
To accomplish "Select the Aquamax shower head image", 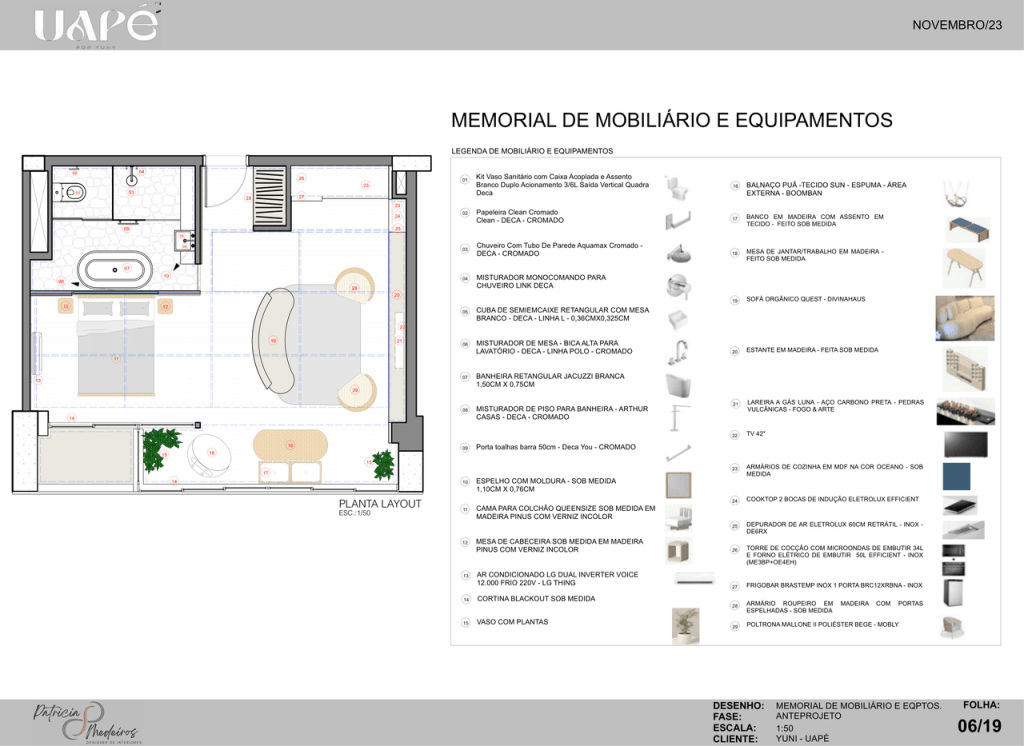I will pos(679,253).
